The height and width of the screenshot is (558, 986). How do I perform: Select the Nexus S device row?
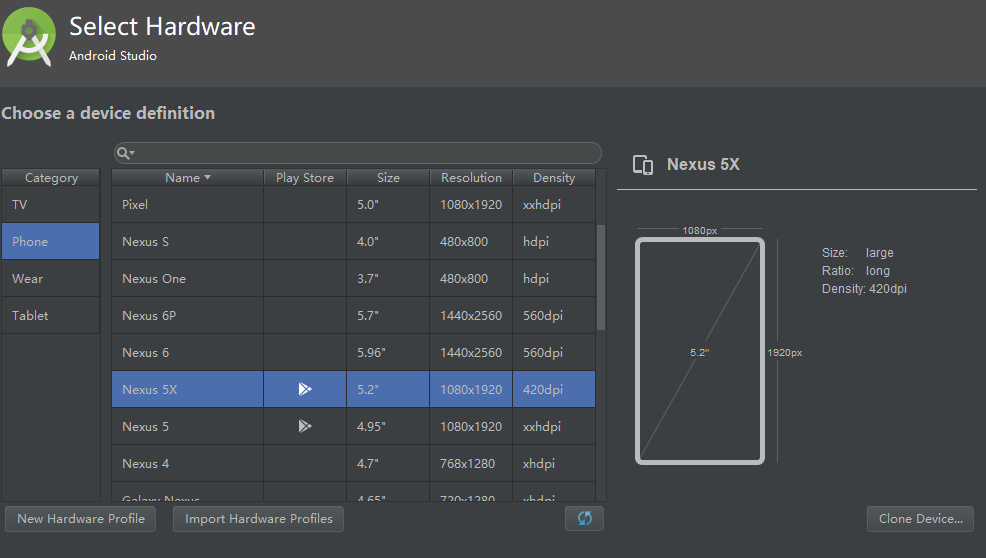(353, 242)
